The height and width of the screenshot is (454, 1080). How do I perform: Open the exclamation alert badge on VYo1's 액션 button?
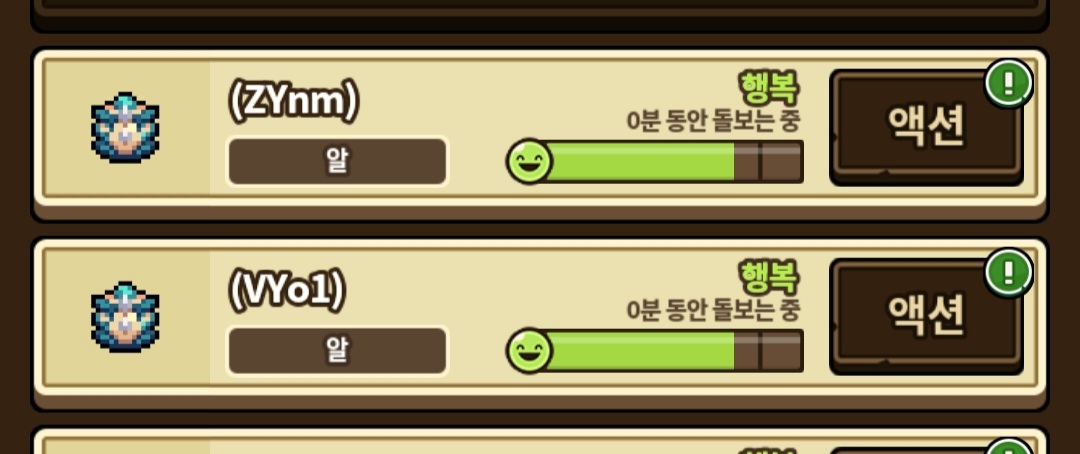click(x=1008, y=273)
